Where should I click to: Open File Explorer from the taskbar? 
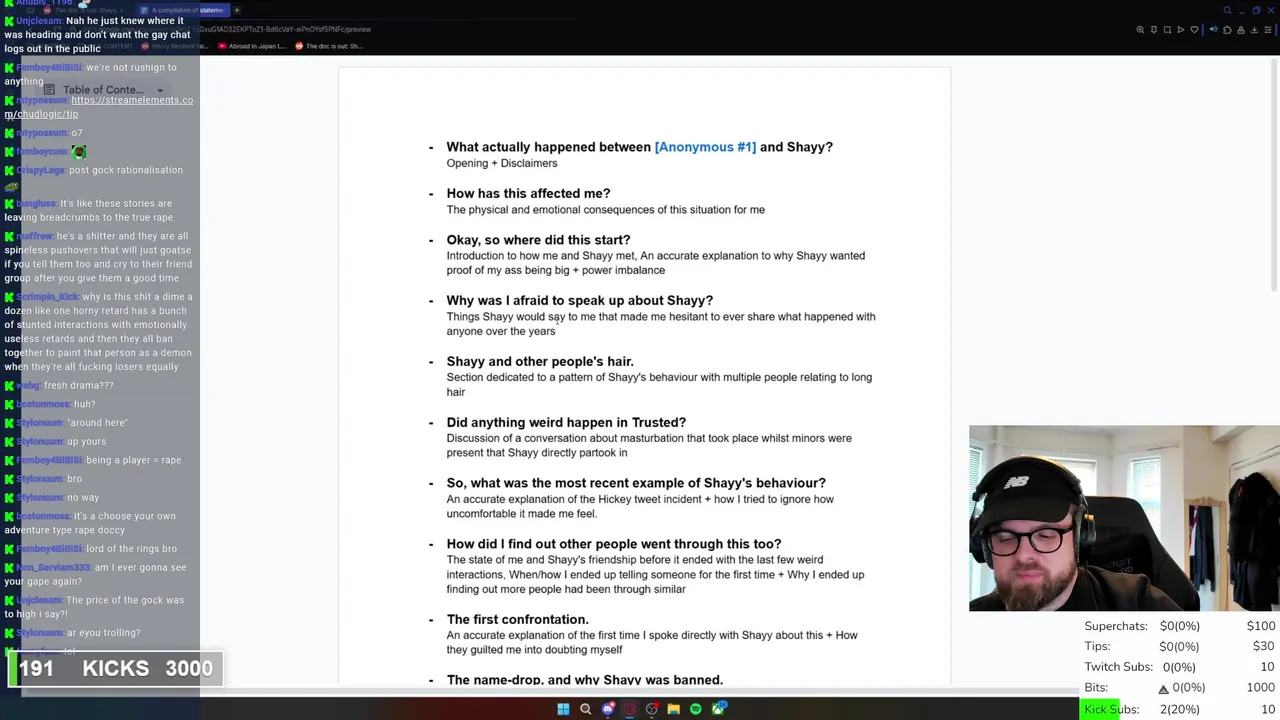pyautogui.click(x=674, y=709)
